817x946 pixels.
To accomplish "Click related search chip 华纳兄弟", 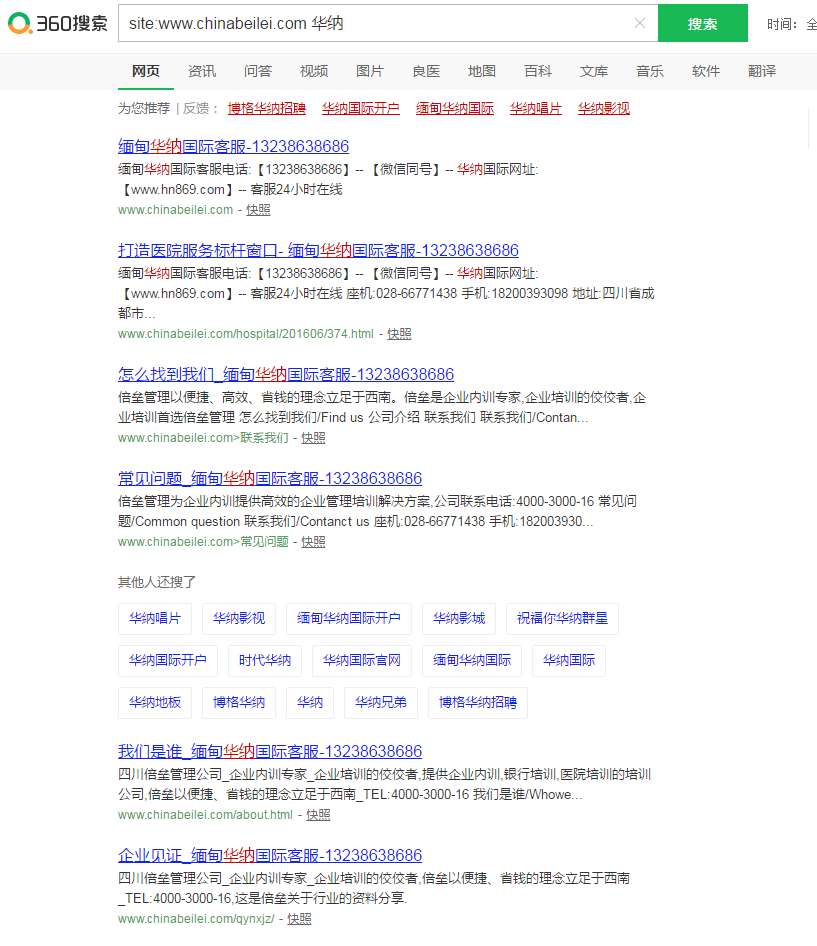I will pyautogui.click(x=381, y=703).
